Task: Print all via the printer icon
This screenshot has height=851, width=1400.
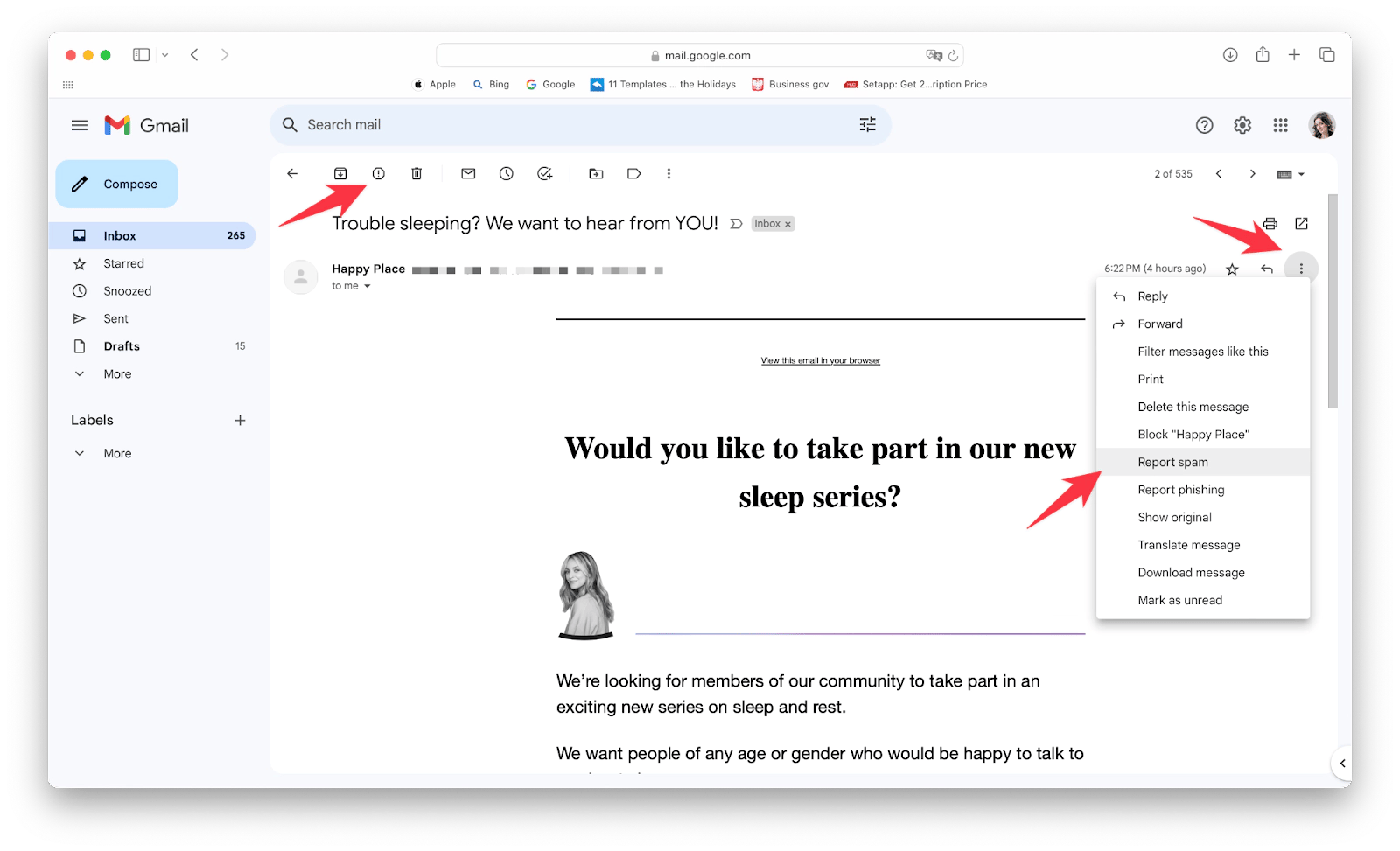Action: [x=1270, y=224]
